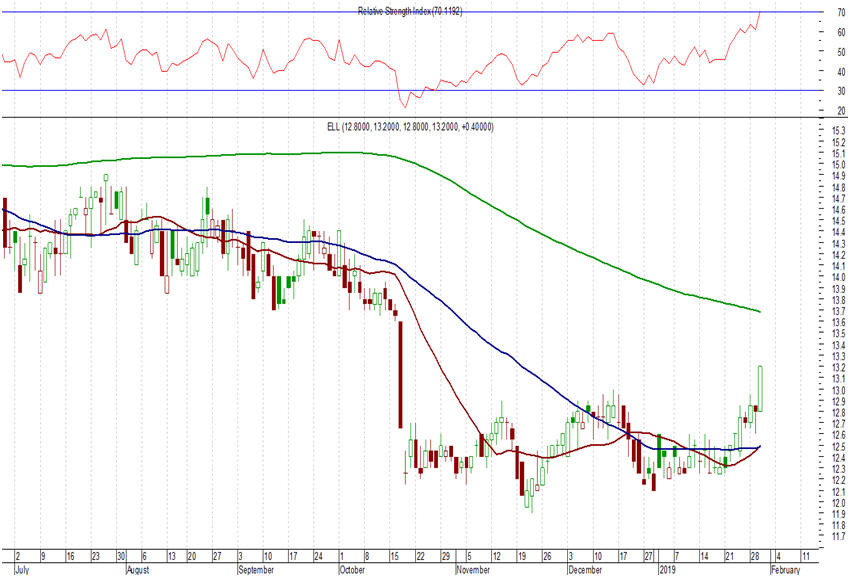Click the 24 date label in September
Screen dimensions: 850x577
[x=318, y=556]
